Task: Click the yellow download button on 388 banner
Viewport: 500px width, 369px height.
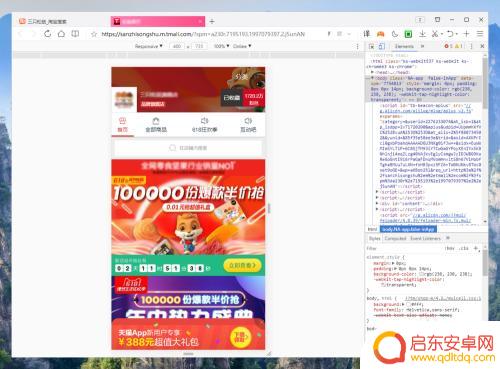Action: 240,338
